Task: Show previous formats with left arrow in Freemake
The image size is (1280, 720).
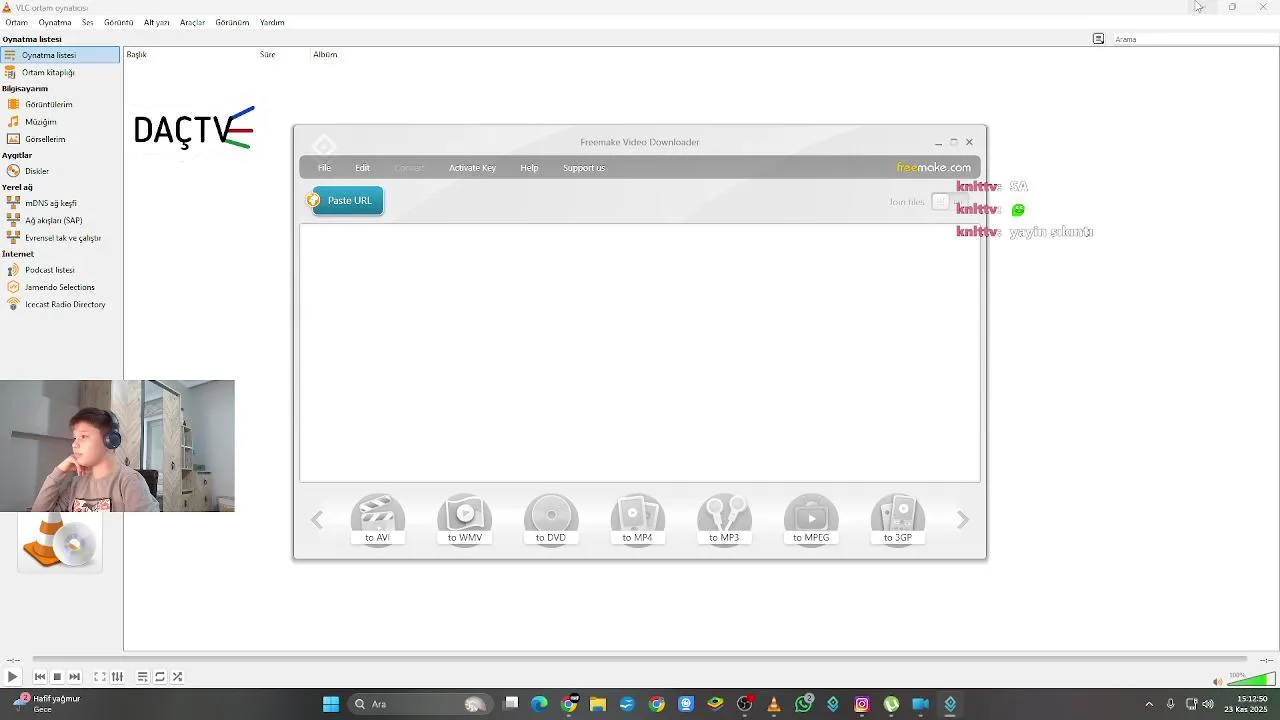Action: coord(317,520)
